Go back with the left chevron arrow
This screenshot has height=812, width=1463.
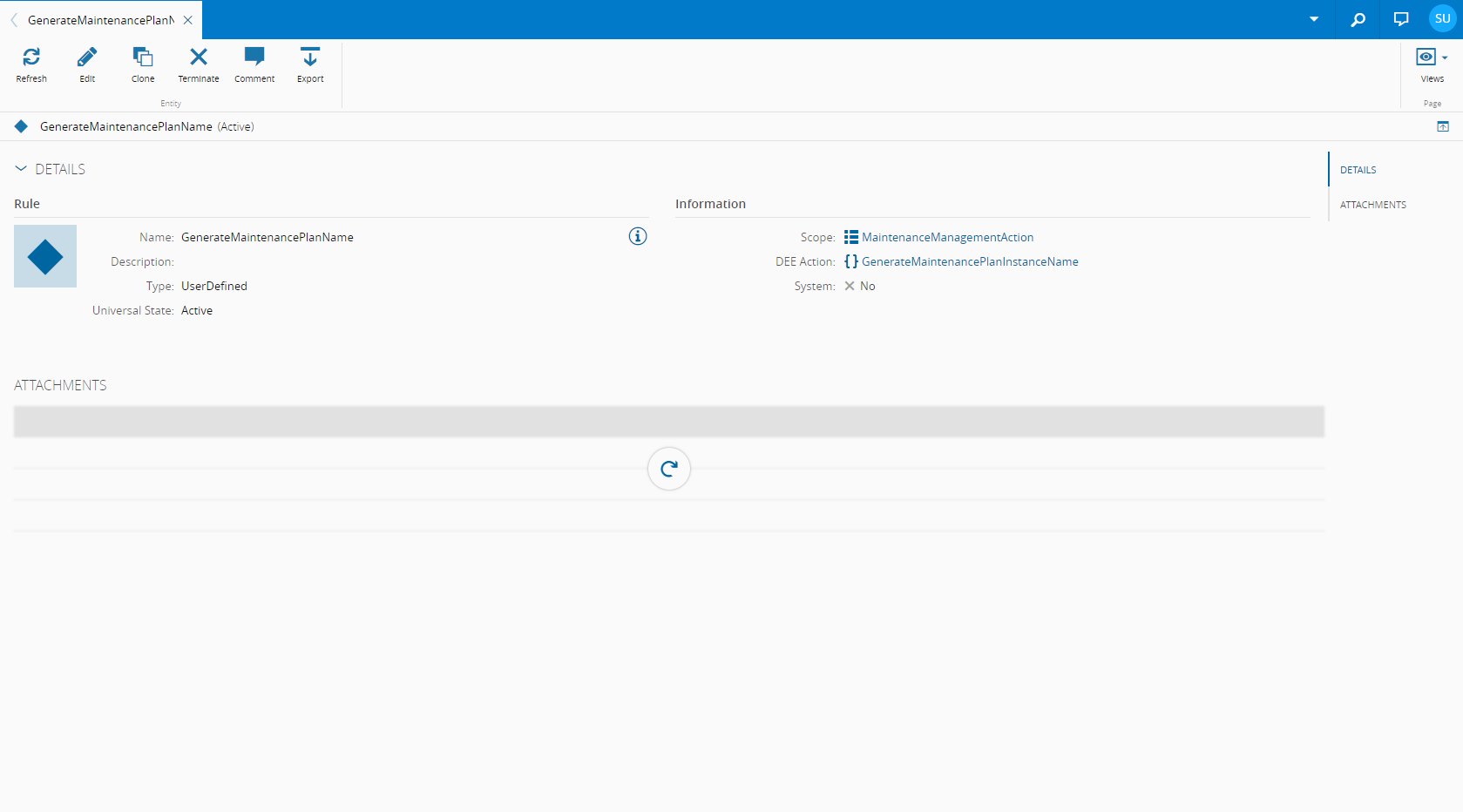pyautogui.click(x=14, y=20)
